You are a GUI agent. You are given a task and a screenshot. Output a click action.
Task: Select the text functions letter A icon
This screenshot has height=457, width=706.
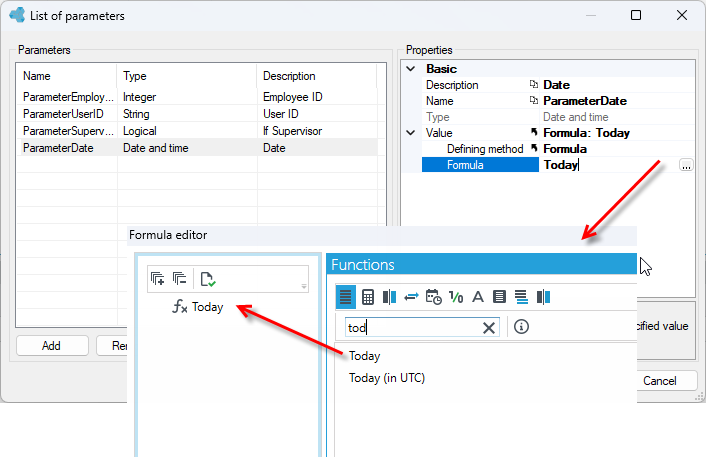pyautogui.click(x=478, y=297)
